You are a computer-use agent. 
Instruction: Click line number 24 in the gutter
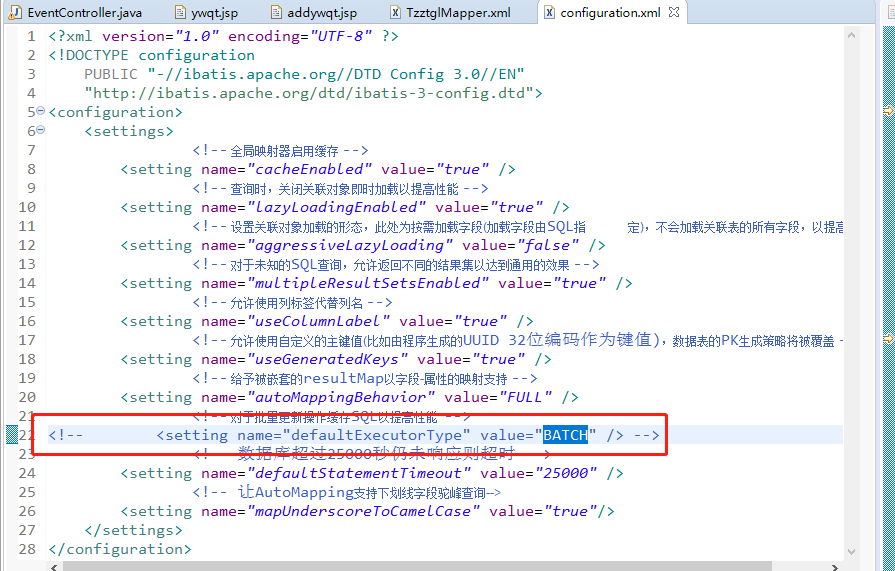27,473
